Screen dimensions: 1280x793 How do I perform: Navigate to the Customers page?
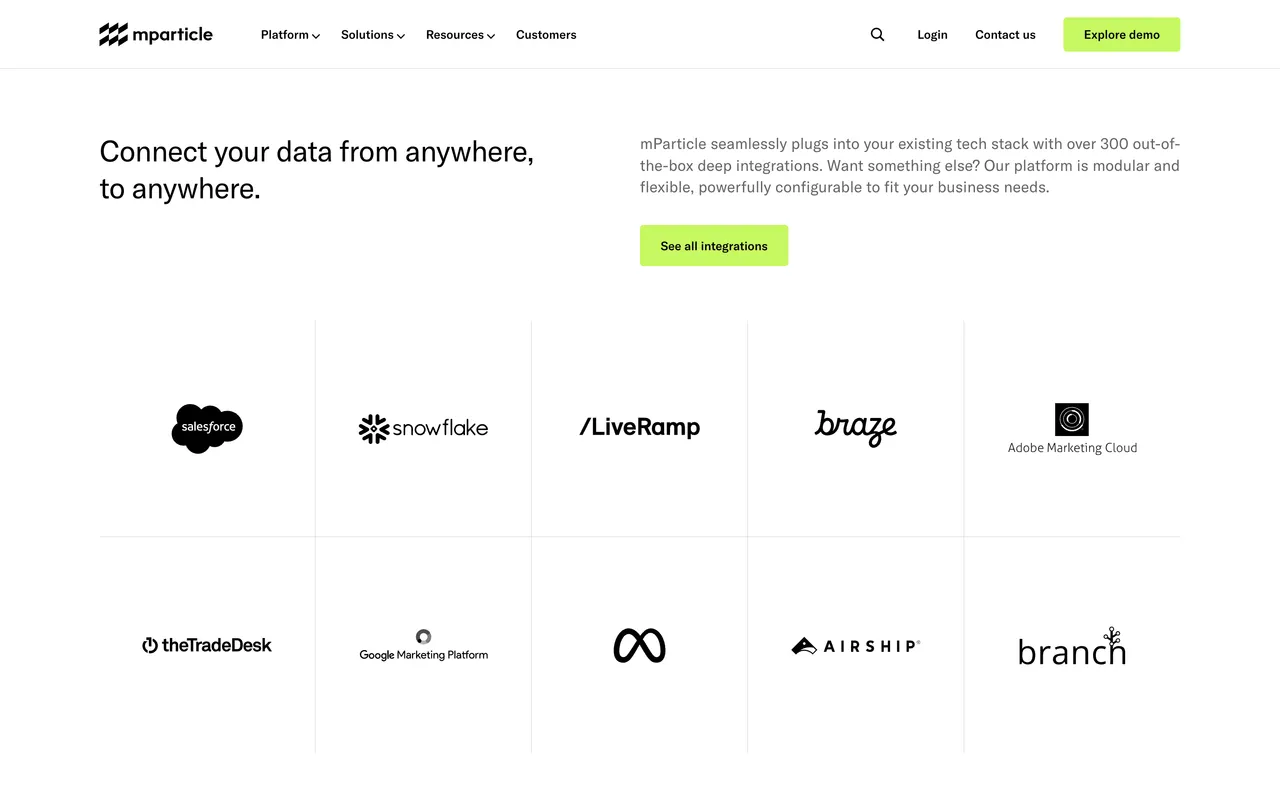click(x=546, y=34)
